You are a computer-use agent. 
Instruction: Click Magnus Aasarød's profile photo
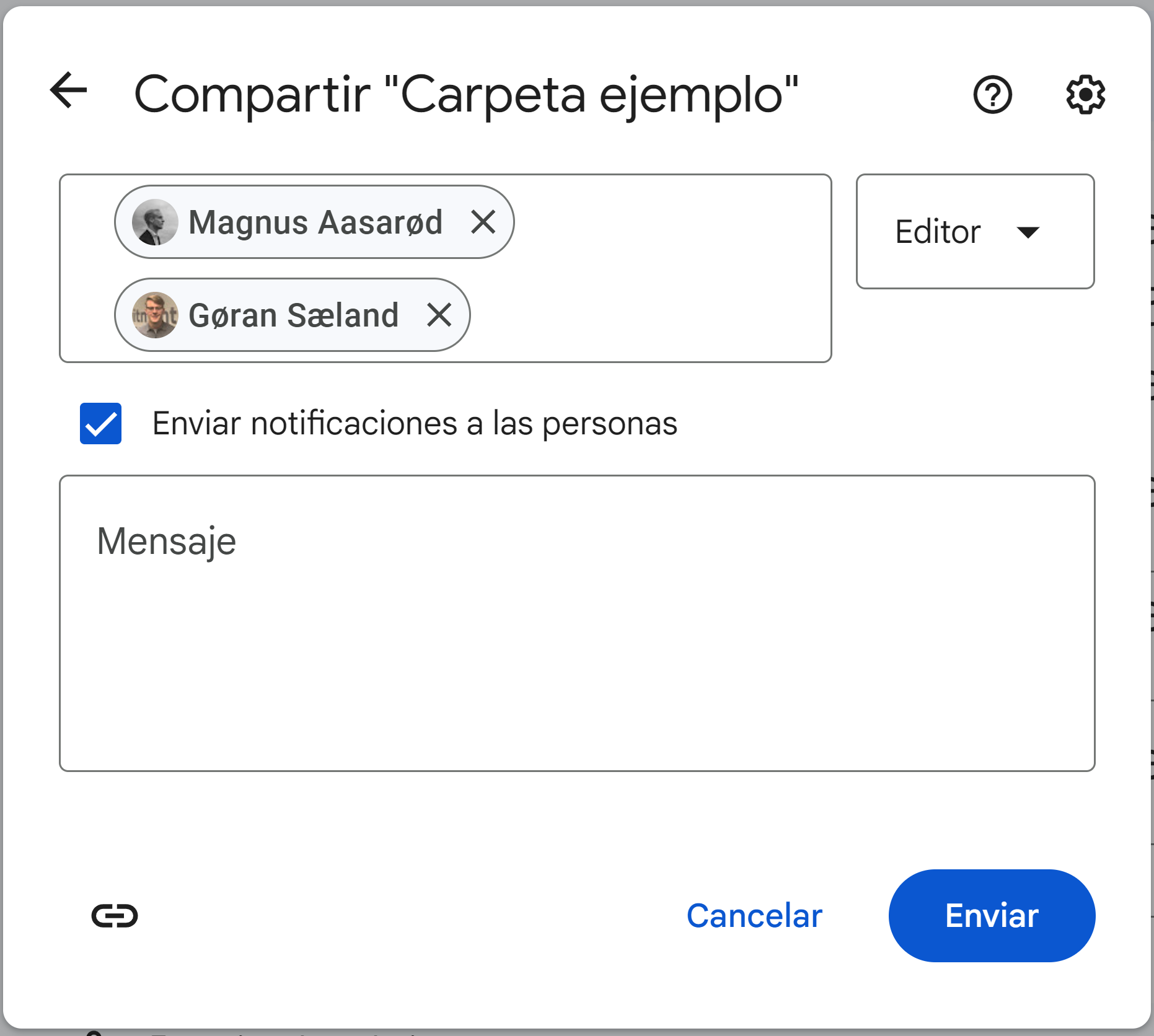click(155, 222)
